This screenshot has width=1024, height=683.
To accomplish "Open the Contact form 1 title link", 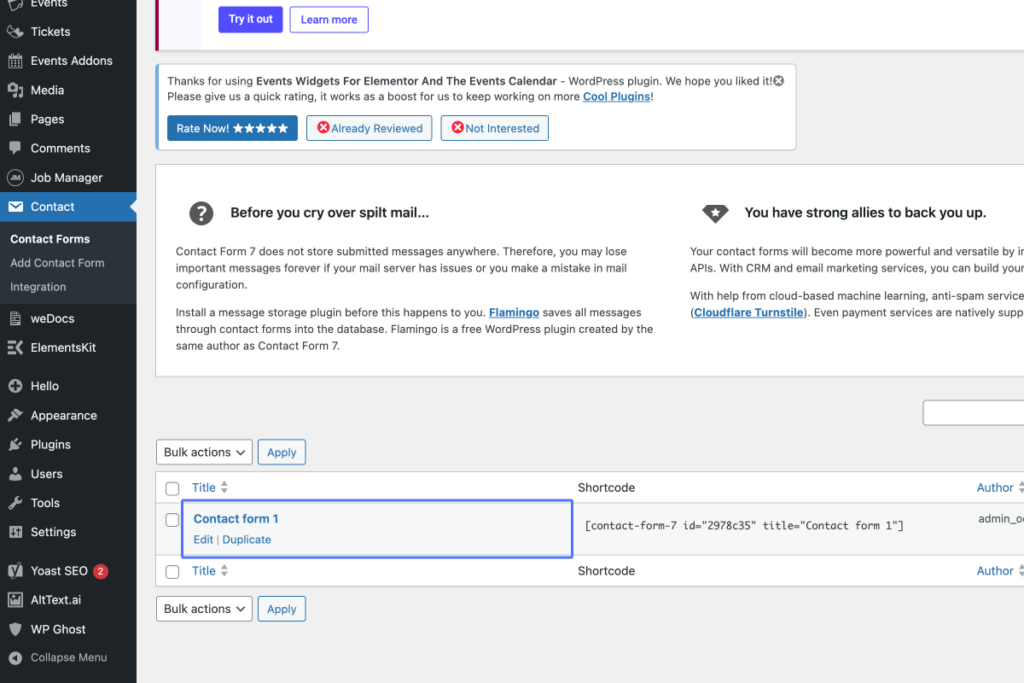I will pyautogui.click(x=236, y=519).
